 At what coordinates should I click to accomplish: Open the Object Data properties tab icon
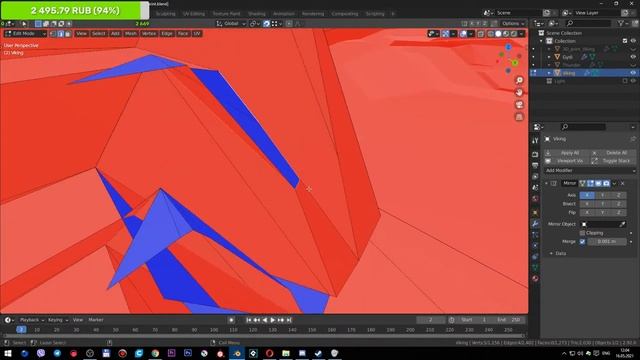pos(535,268)
